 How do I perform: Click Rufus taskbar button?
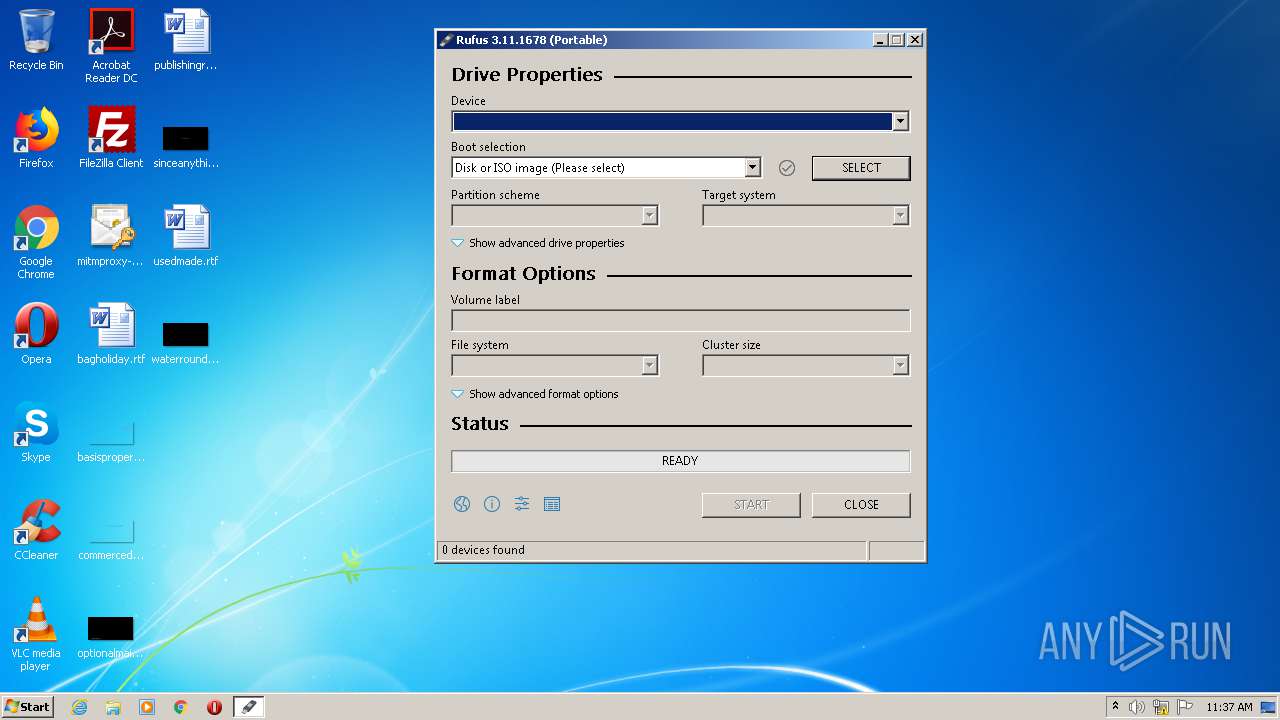(249, 707)
